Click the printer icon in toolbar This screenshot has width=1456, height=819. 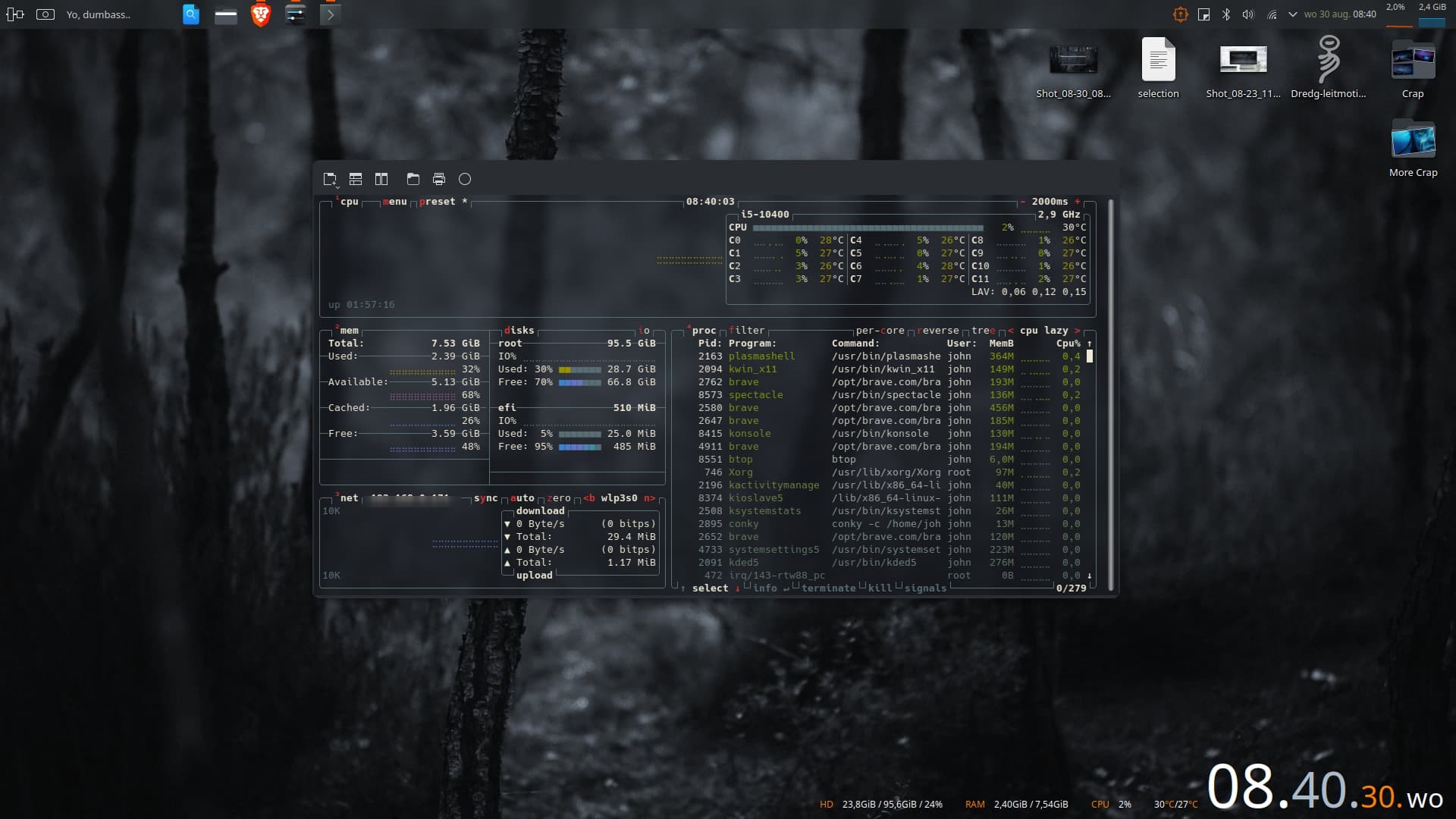click(x=439, y=179)
